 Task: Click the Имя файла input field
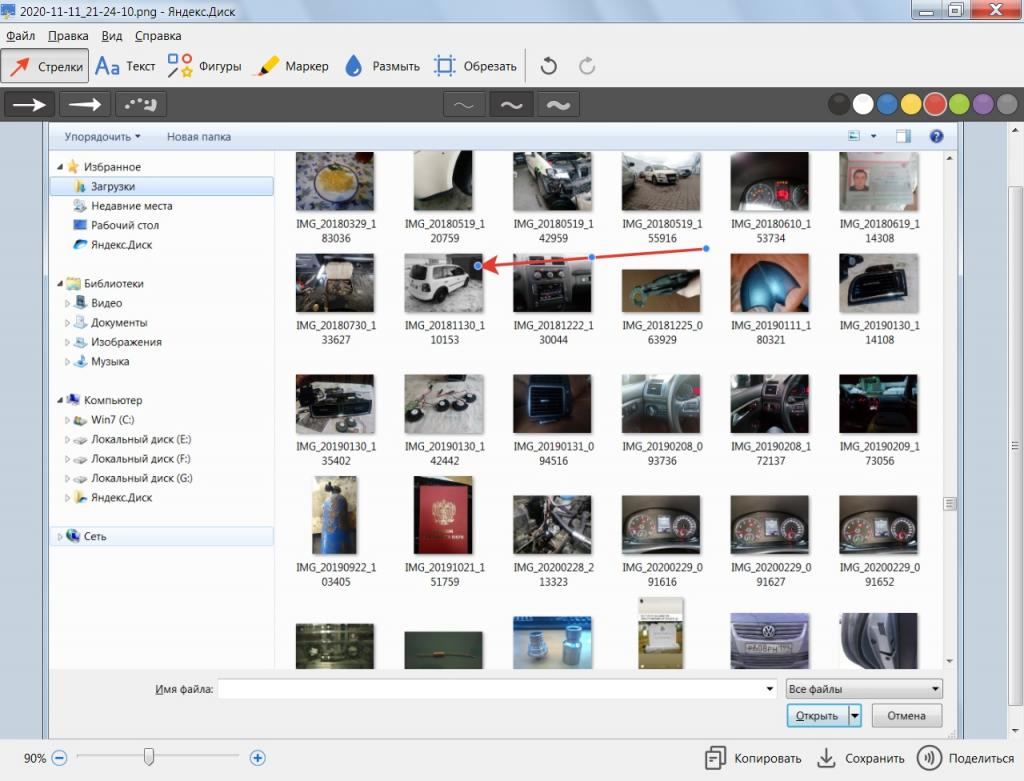497,689
